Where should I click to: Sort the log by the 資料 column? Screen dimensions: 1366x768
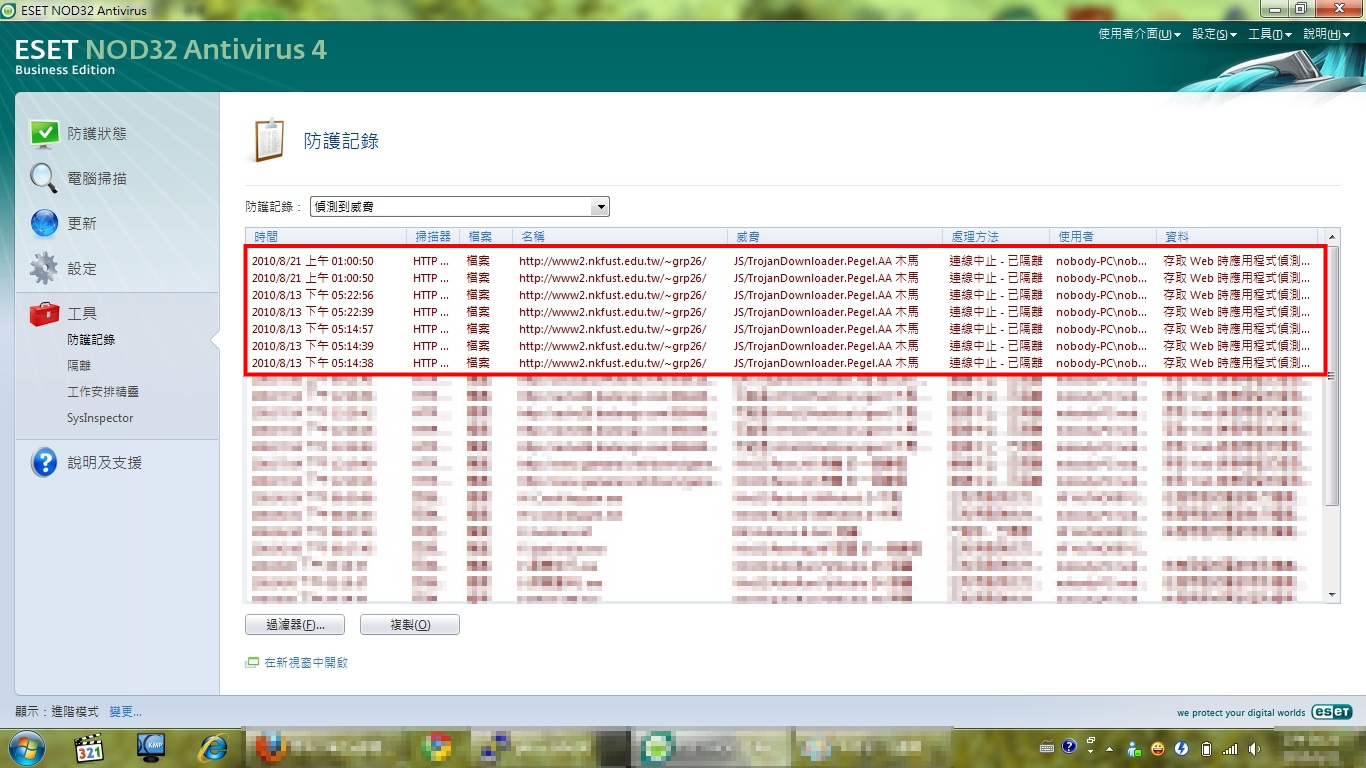(1238, 237)
